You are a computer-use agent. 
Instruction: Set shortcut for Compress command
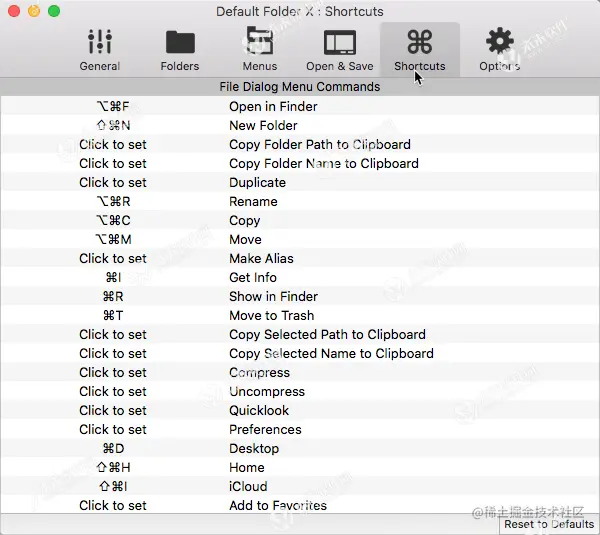point(113,373)
